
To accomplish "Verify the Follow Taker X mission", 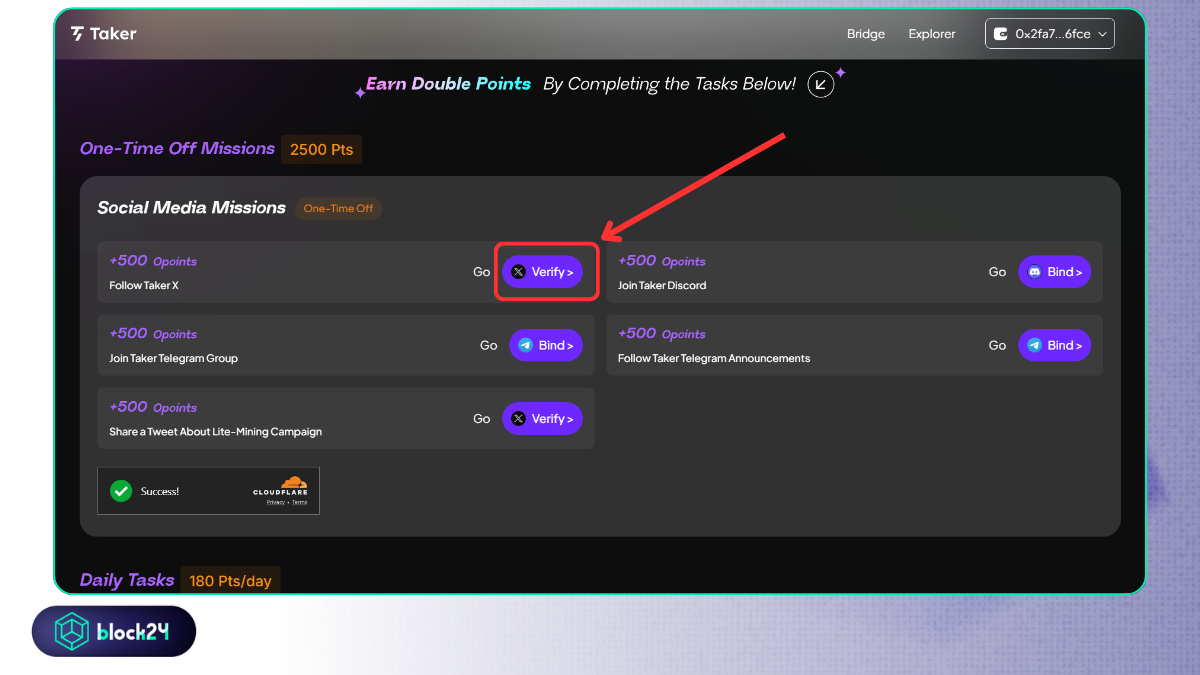I will [542, 272].
